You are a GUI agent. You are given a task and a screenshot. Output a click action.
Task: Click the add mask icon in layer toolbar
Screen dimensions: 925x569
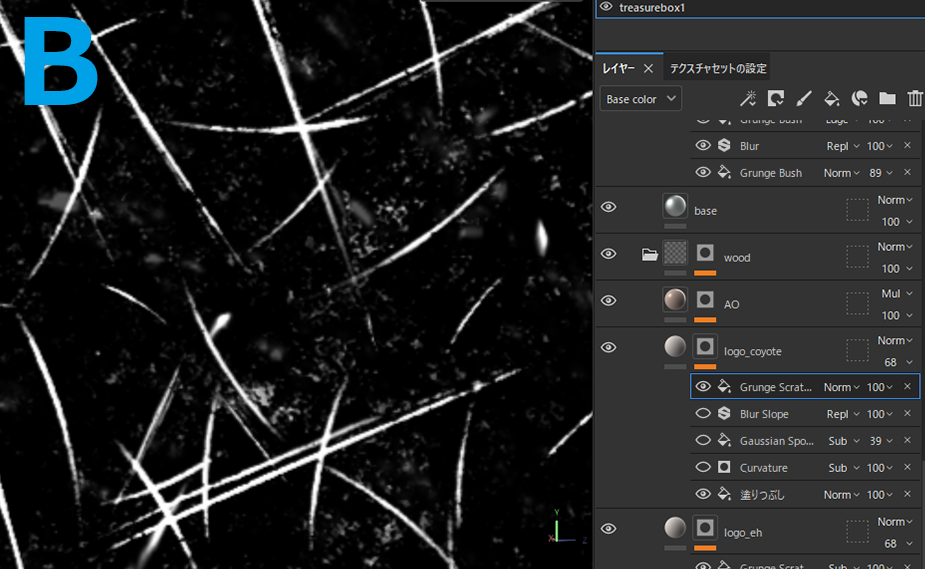(x=775, y=98)
